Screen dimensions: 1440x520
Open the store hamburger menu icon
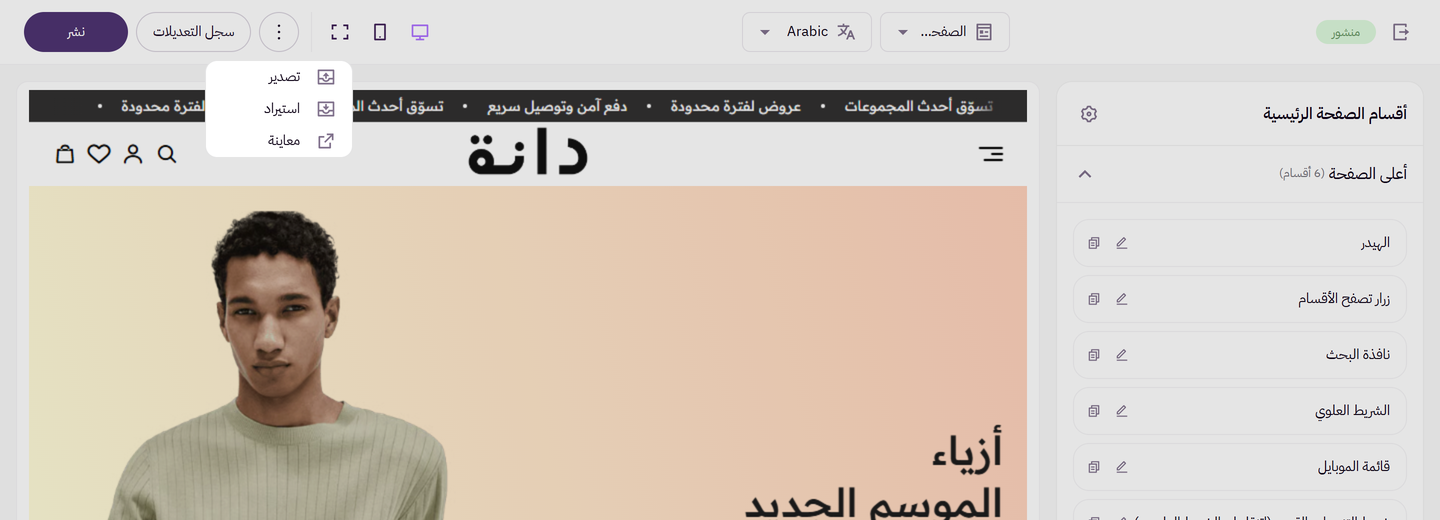pyautogui.click(x=991, y=154)
